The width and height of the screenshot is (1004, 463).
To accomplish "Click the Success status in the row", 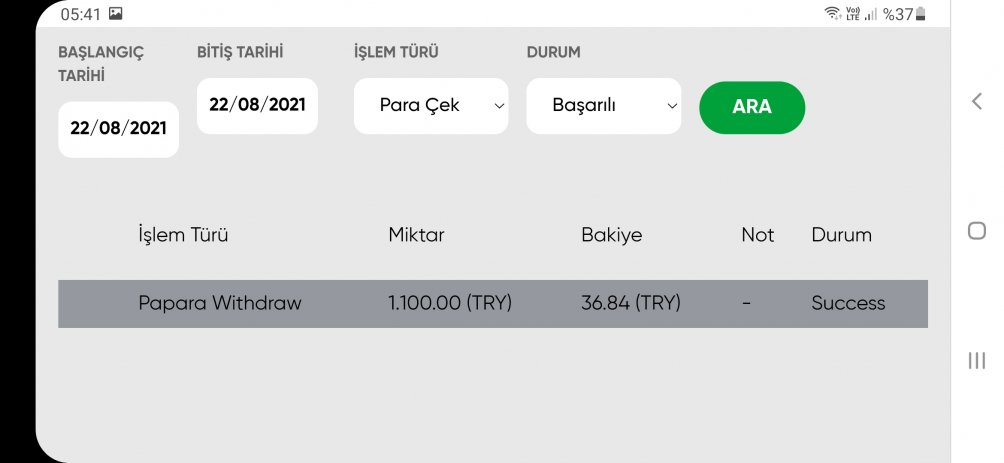I will (848, 303).
